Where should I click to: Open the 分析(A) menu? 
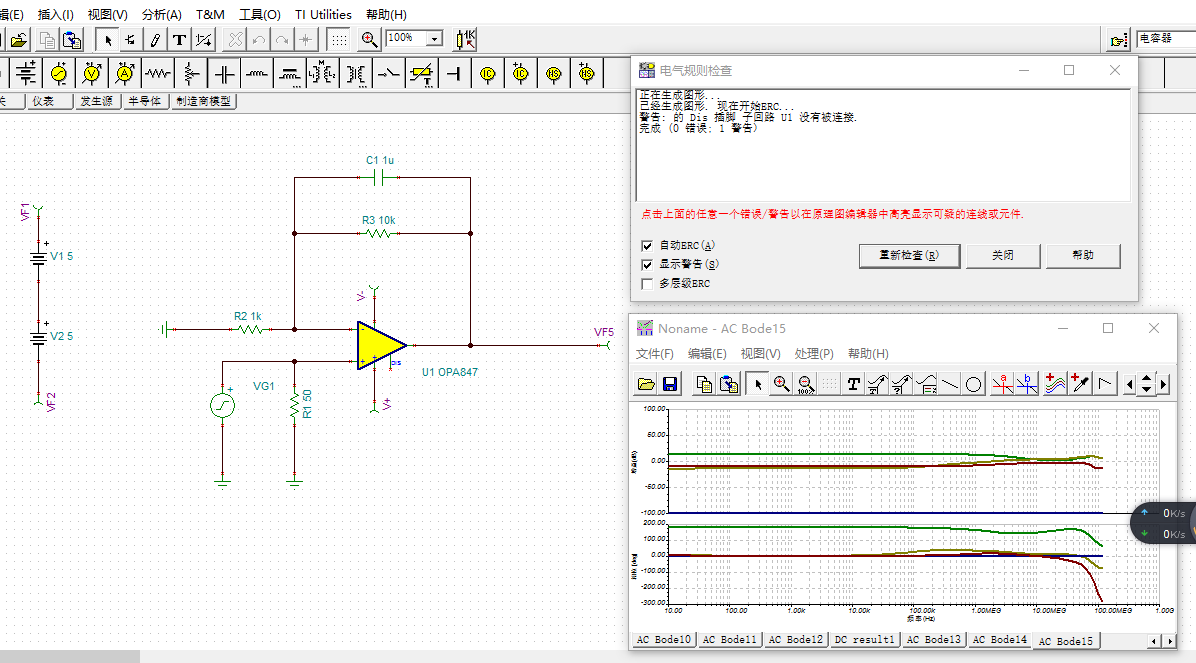tap(161, 15)
